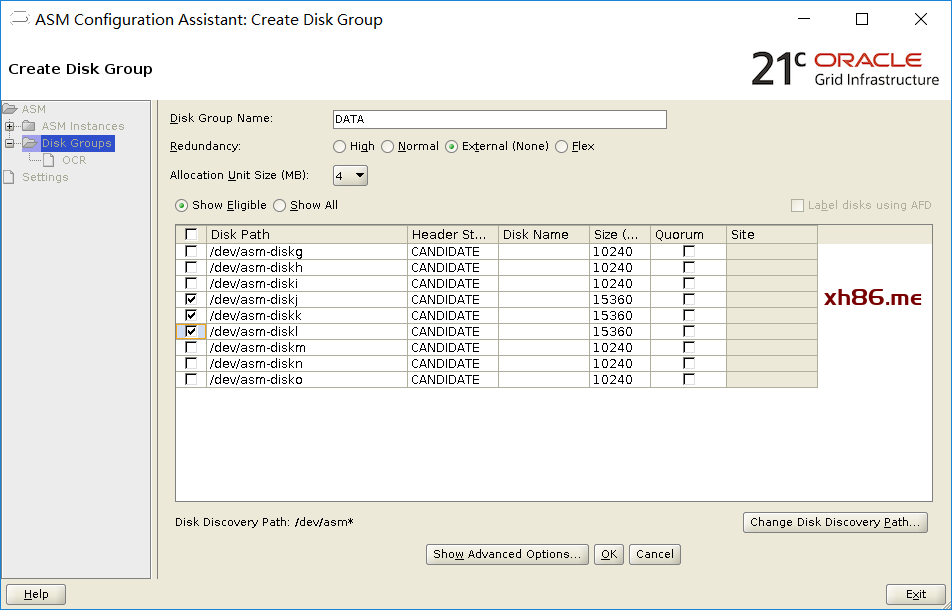Collapse the Disk Groups tree node
The image size is (952, 610).
pos(10,143)
